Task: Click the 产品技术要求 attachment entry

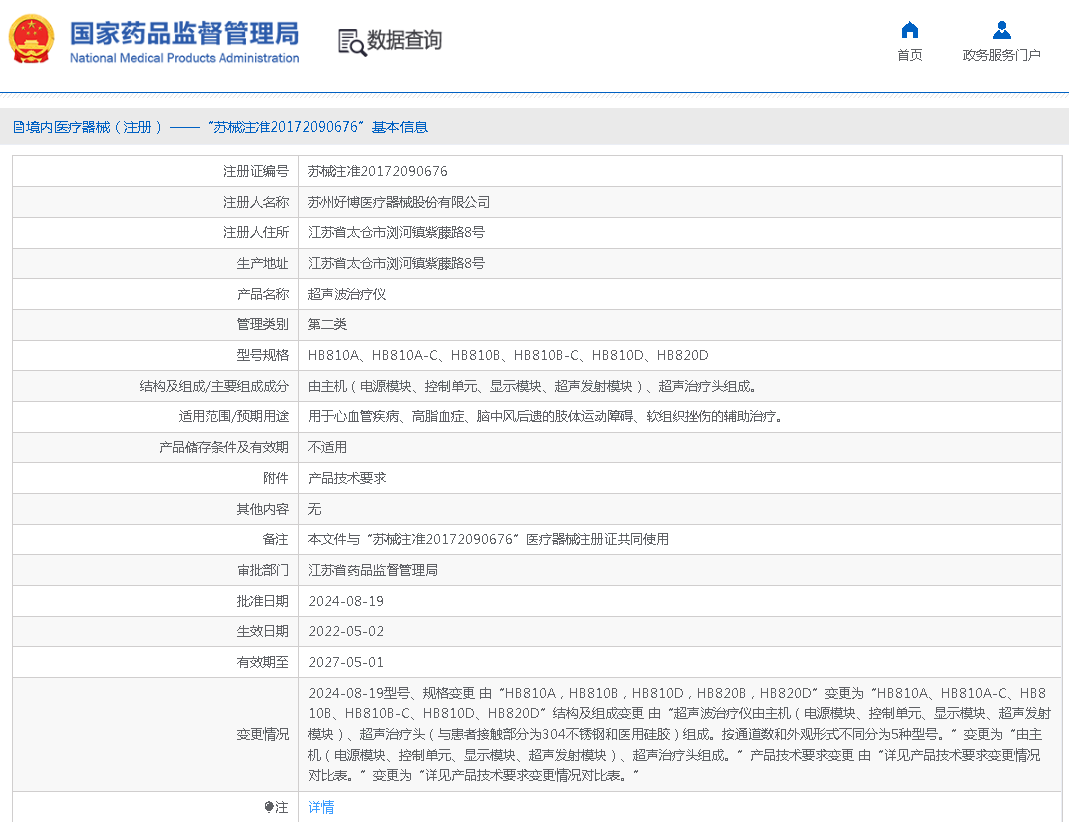Action: (x=346, y=478)
